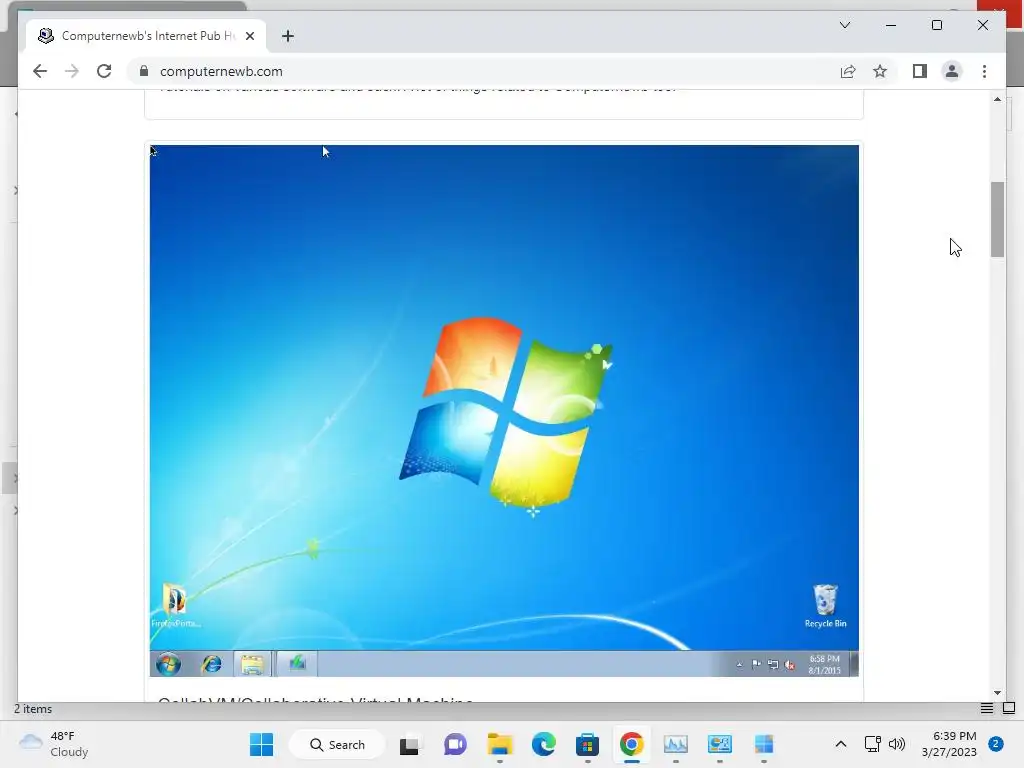
Task: Open the Chat app from the taskbar
Action: point(455,744)
